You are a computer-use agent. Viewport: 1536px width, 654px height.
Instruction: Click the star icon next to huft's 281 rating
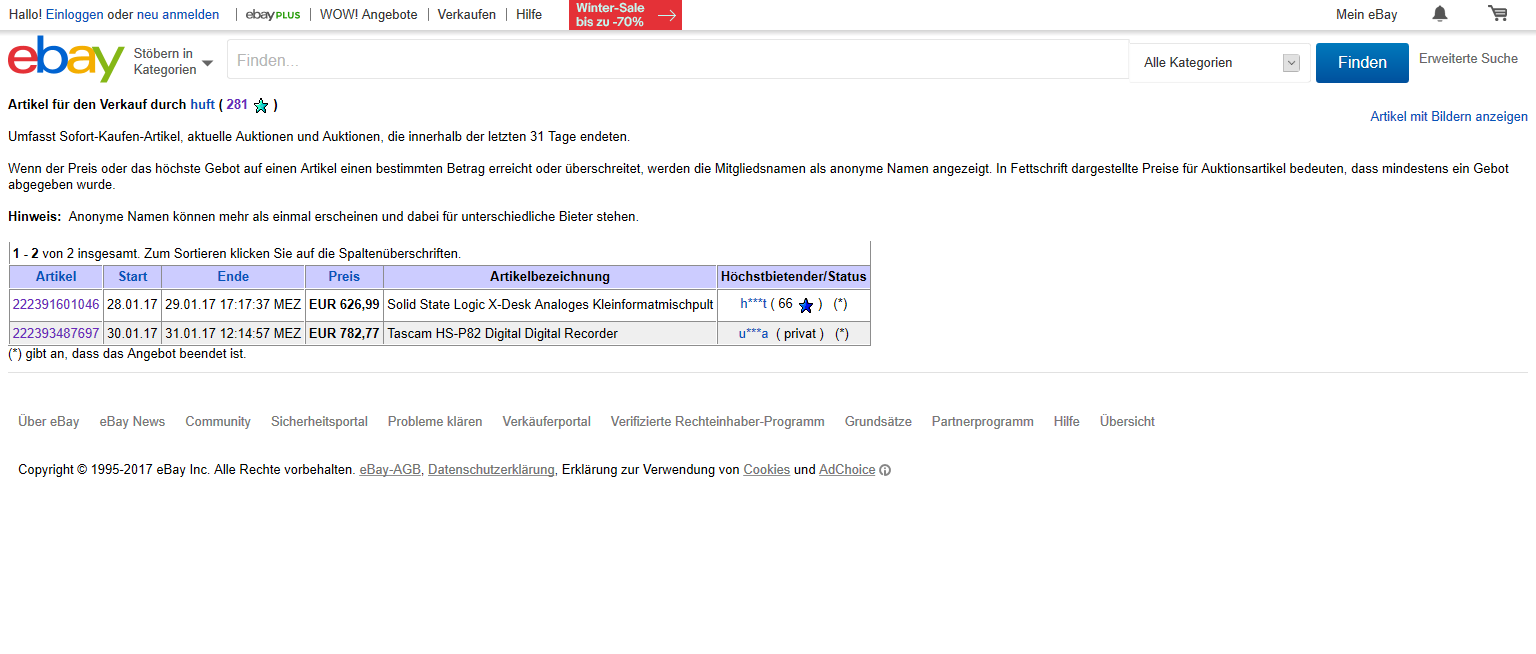[261, 105]
